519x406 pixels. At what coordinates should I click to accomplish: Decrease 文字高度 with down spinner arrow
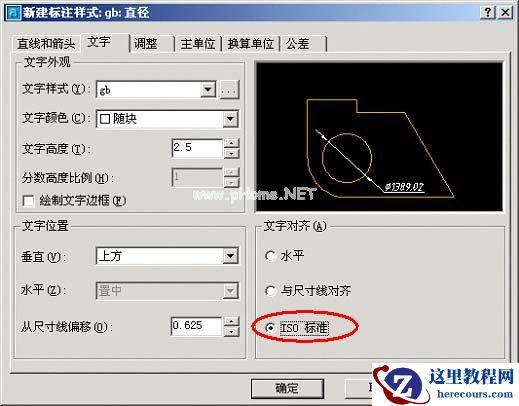point(232,153)
